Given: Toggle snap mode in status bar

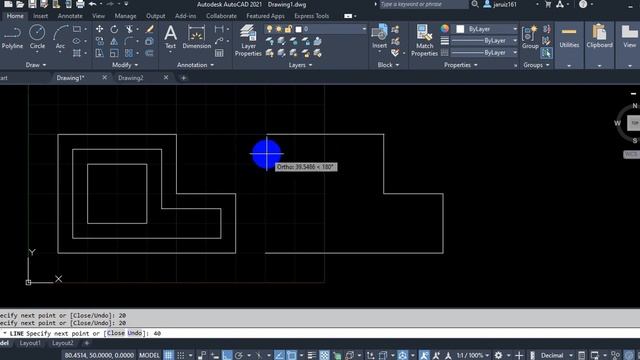Looking at the screenshot, I should (181, 355).
